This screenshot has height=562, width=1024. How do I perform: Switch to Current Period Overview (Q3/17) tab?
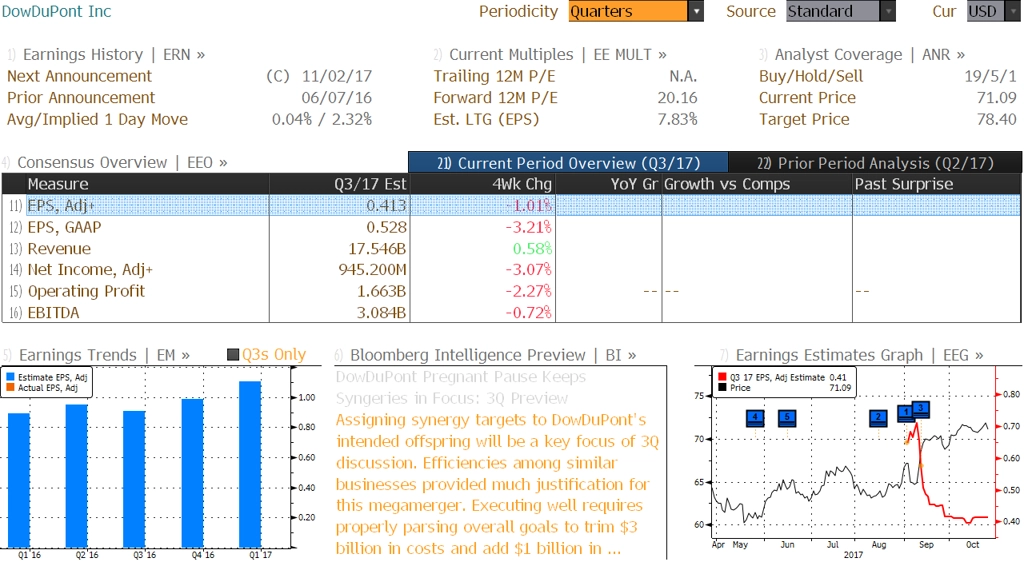pyautogui.click(x=568, y=163)
